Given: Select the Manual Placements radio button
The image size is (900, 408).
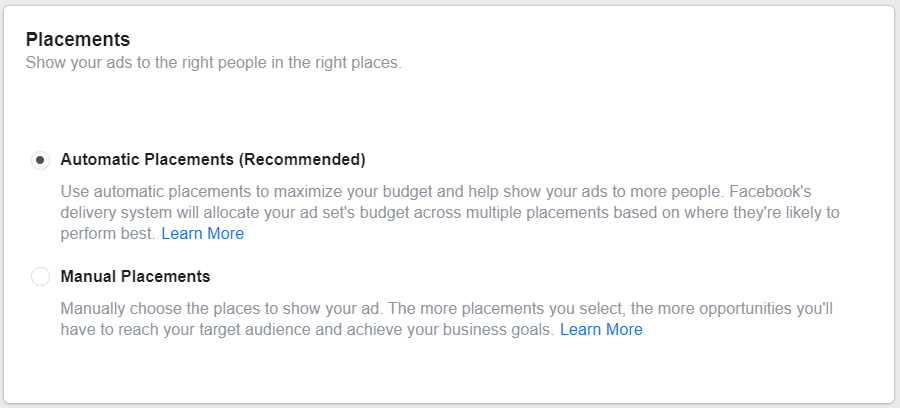Looking at the screenshot, I should click(40, 277).
